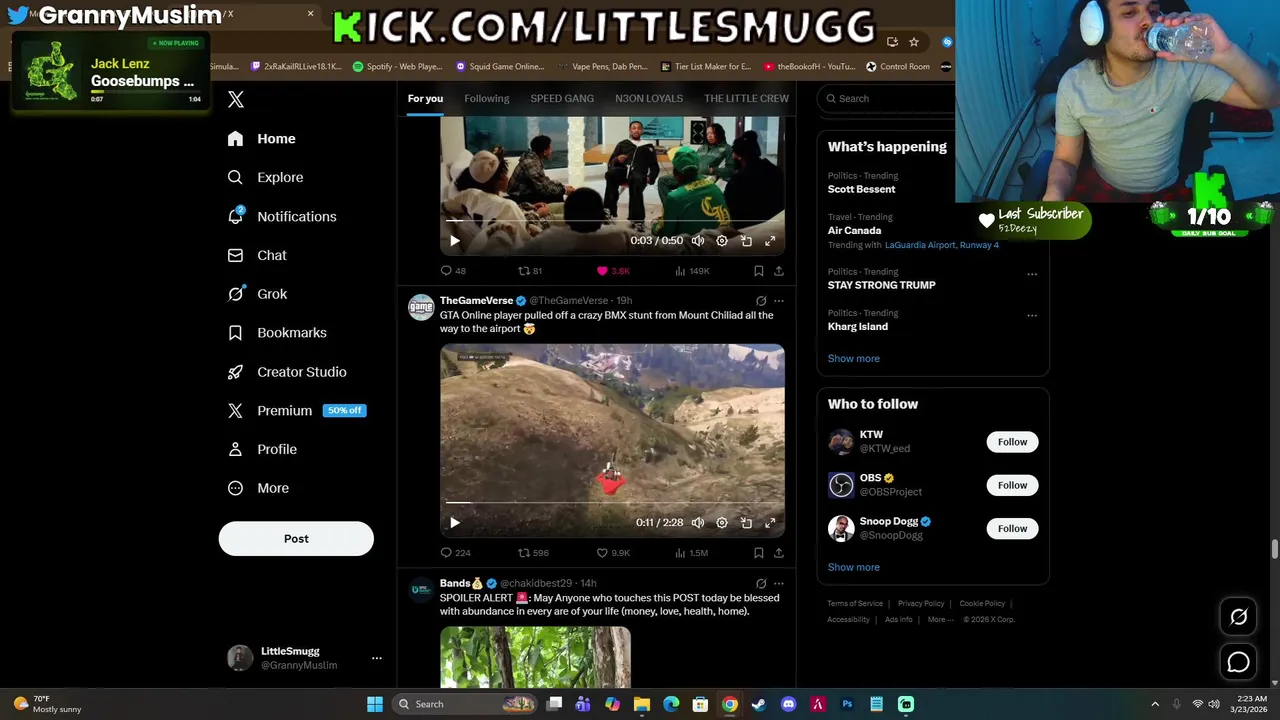The width and height of the screenshot is (1280, 720).
Task: View analytics showing 149K views
Action: (692, 271)
